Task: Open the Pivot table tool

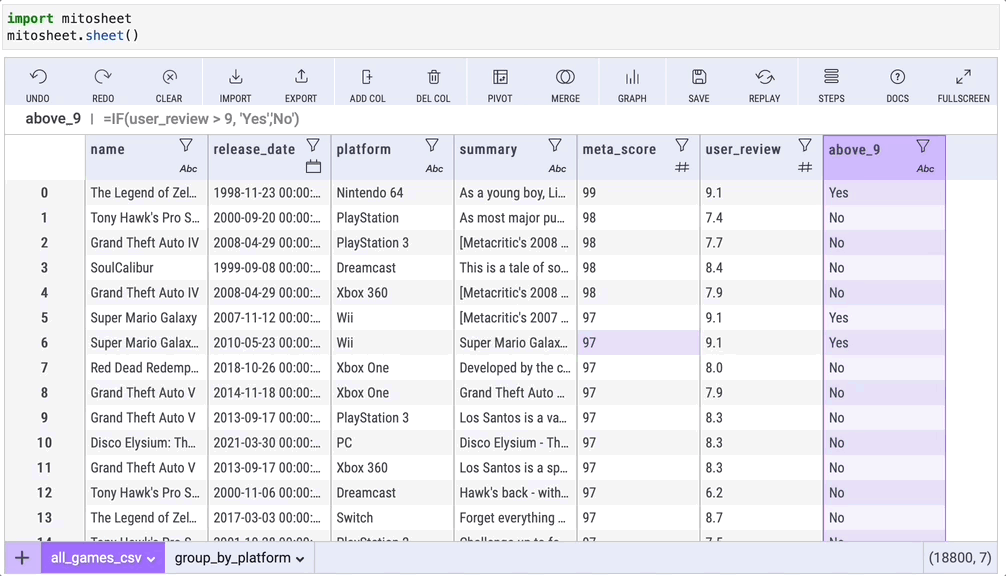Action: (500, 78)
